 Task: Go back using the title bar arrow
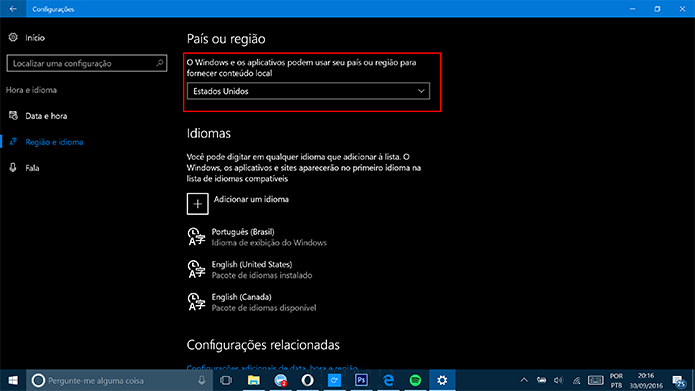pos(13,9)
